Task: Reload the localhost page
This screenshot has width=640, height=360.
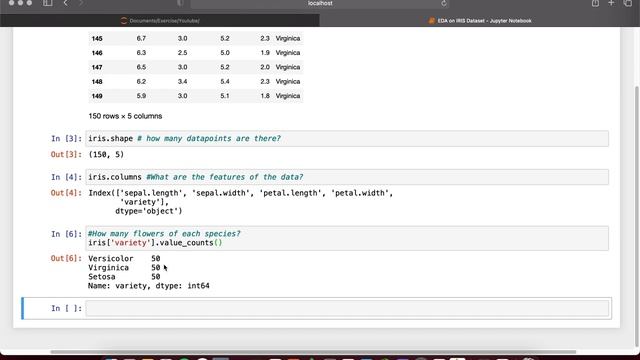Action: pyautogui.click(x=444, y=4)
